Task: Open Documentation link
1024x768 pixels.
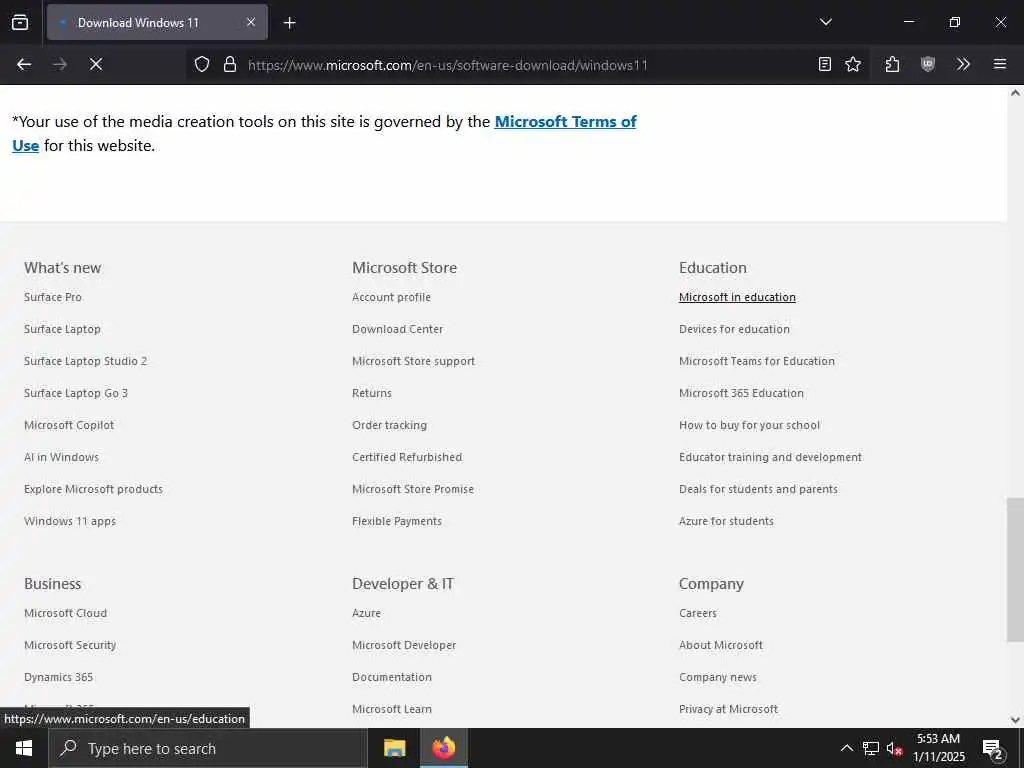Action: (392, 677)
